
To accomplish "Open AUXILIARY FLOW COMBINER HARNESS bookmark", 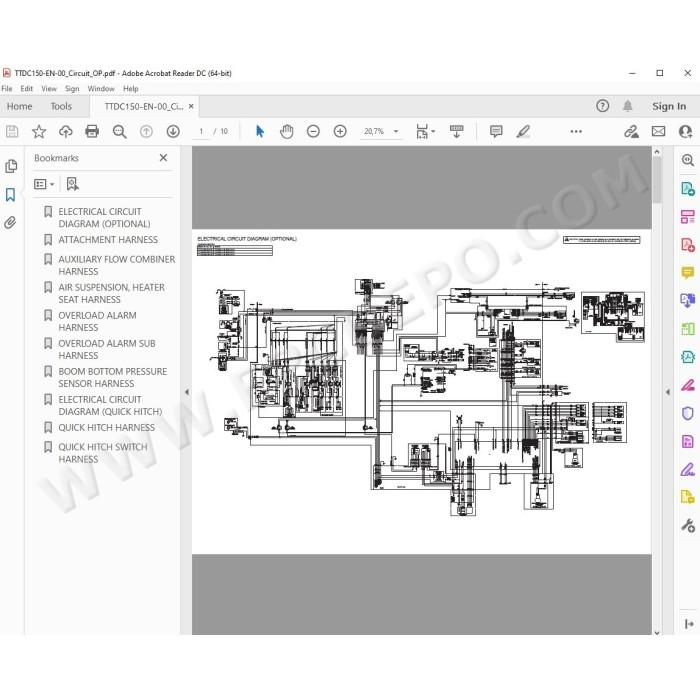I will pos(117,265).
